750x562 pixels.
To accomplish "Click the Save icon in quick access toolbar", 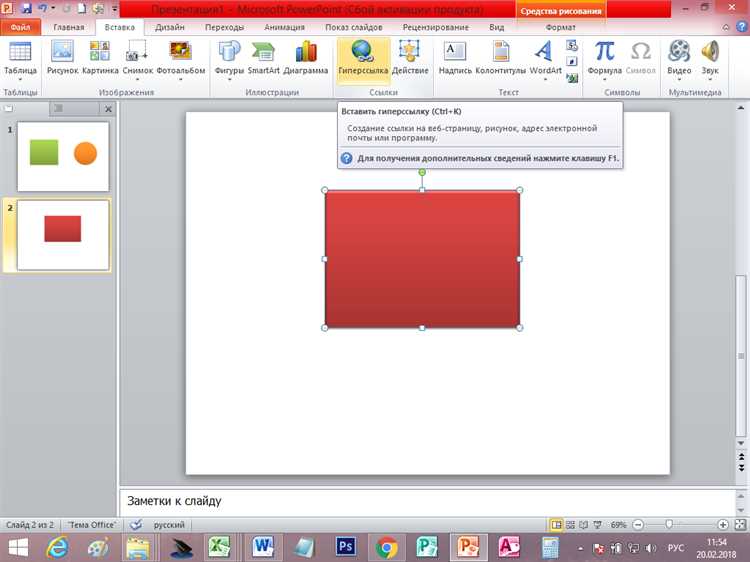I will 26,8.
